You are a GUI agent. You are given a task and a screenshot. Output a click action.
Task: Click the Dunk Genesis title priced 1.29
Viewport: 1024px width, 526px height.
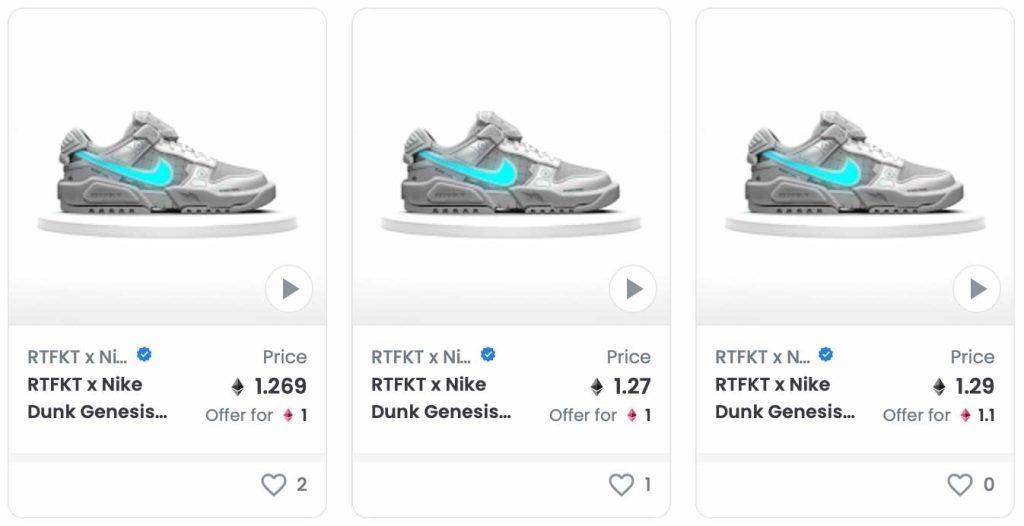pos(785,398)
